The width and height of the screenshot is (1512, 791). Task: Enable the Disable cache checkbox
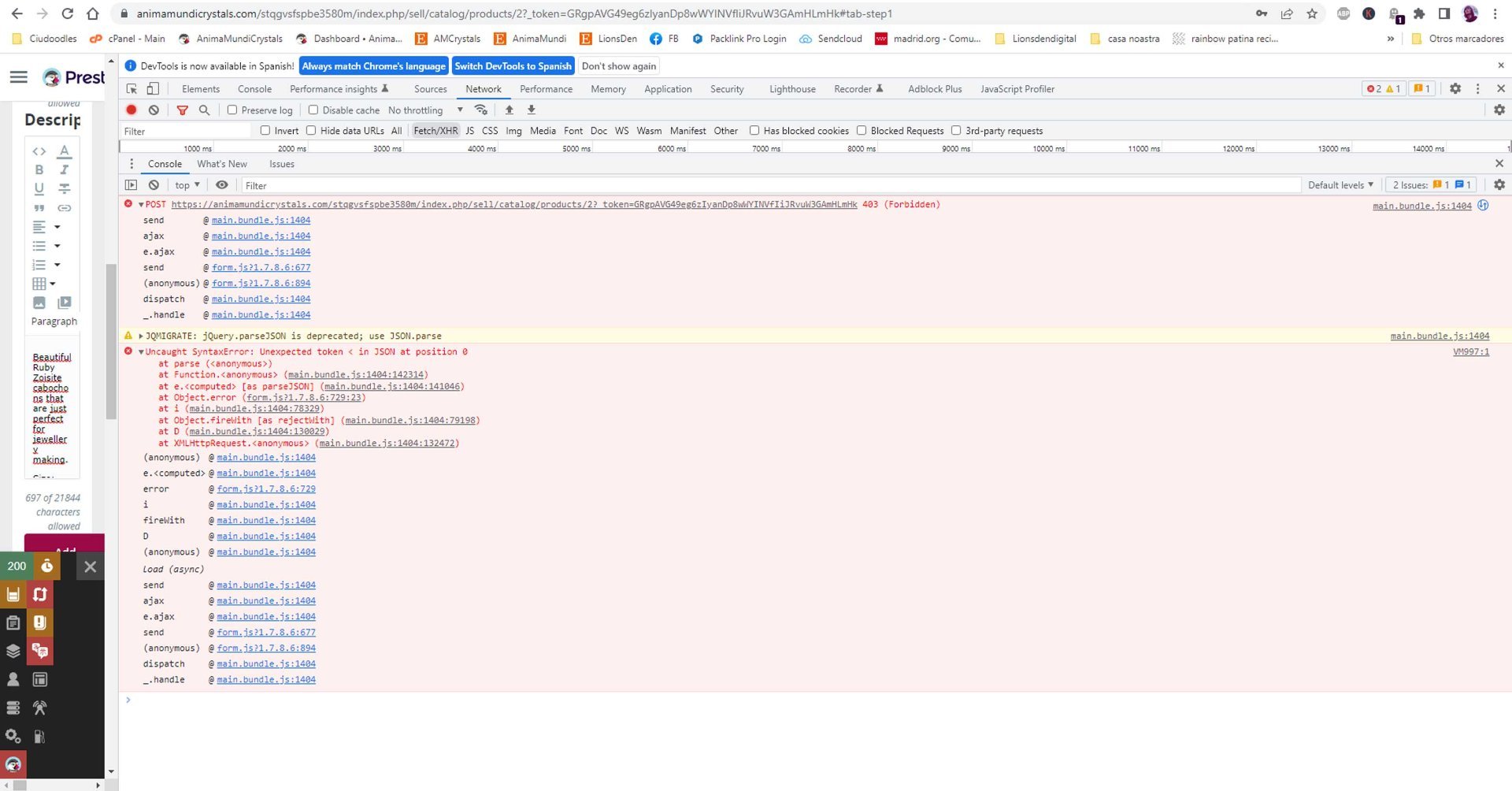(x=313, y=110)
